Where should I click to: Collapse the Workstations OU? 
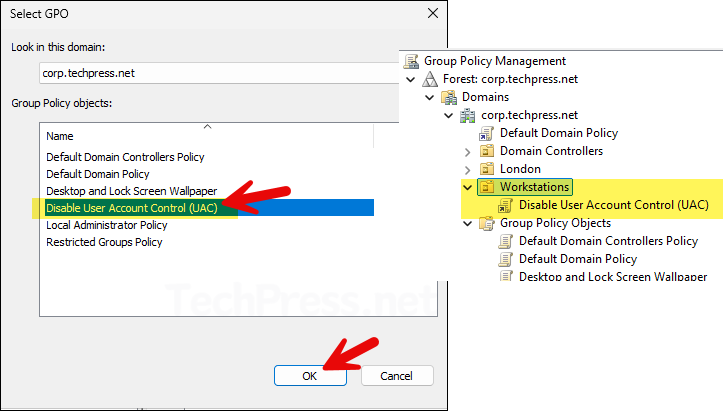point(468,187)
